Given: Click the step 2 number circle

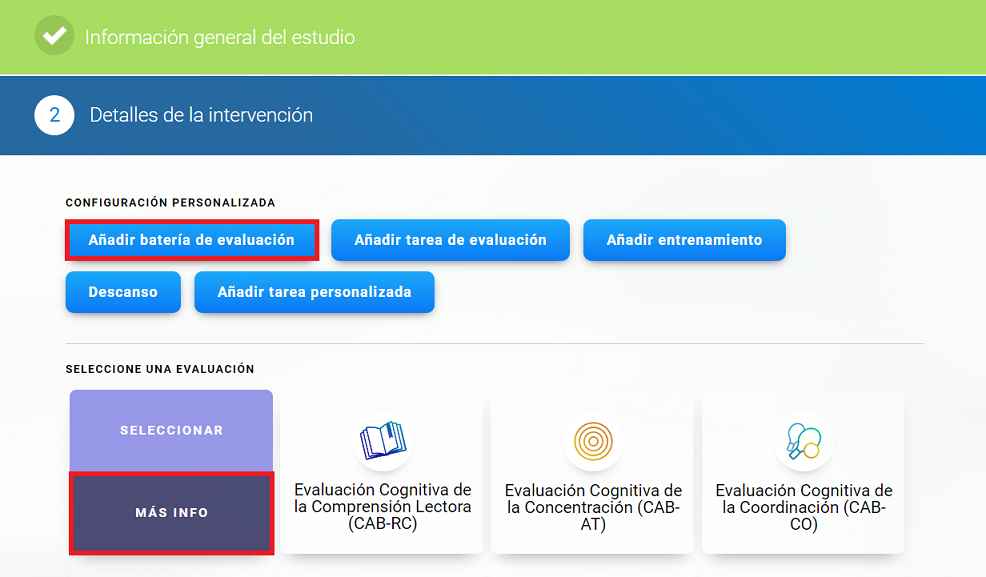Looking at the screenshot, I should pyautogui.click(x=54, y=115).
